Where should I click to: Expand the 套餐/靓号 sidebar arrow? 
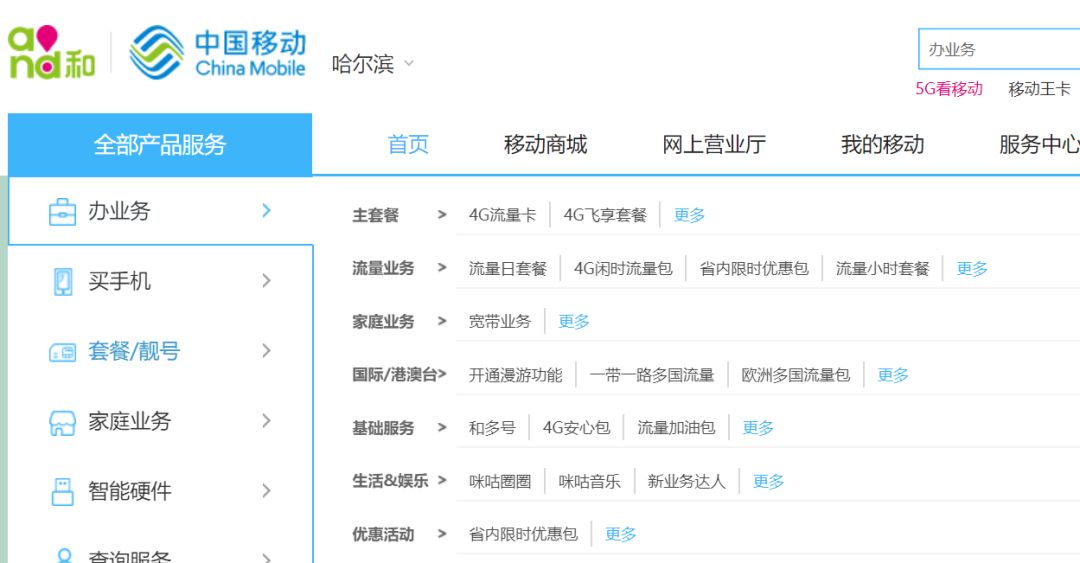(x=267, y=351)
